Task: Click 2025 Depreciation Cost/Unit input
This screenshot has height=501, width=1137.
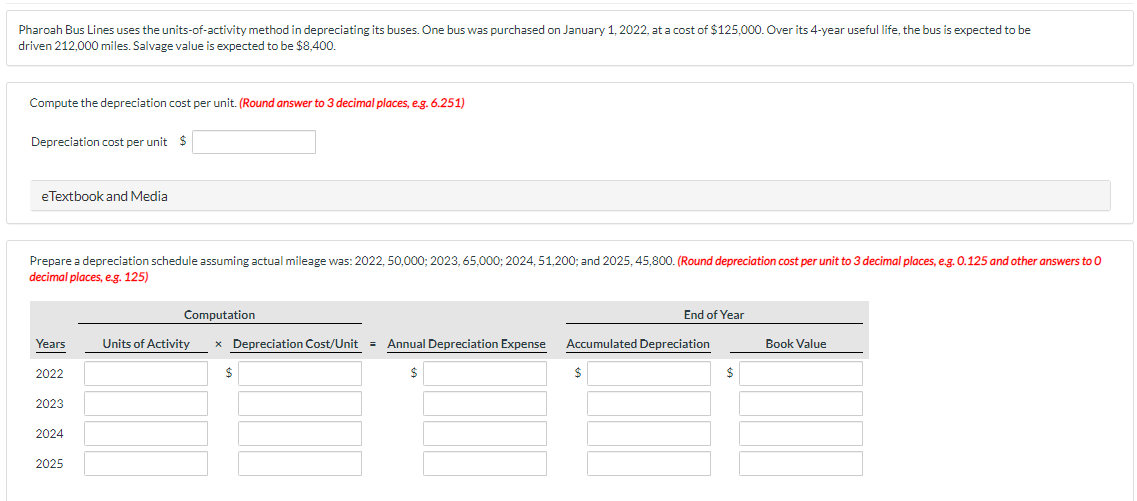Action: click(x=300, y=464)
